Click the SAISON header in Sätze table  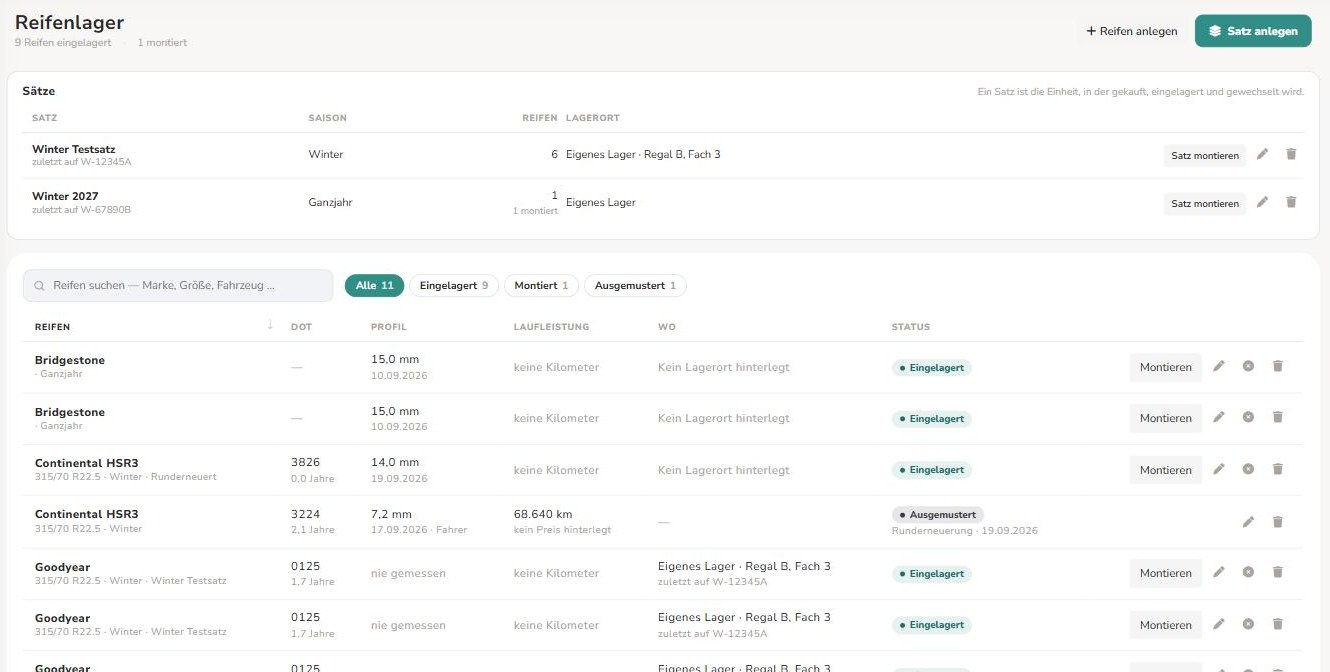point(327,118)
